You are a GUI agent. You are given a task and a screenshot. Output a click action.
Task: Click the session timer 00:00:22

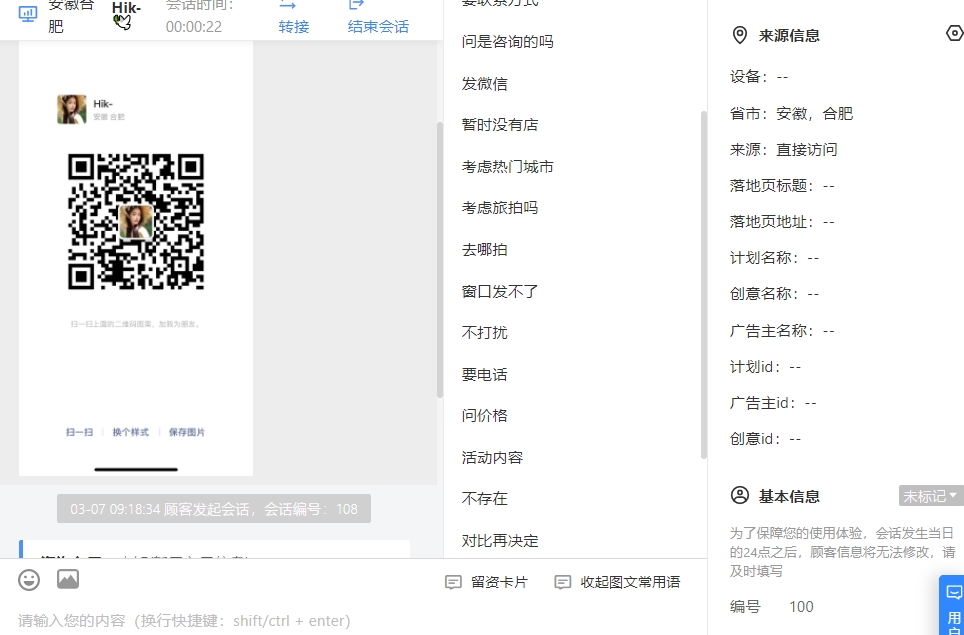click(x=194, y=27)
